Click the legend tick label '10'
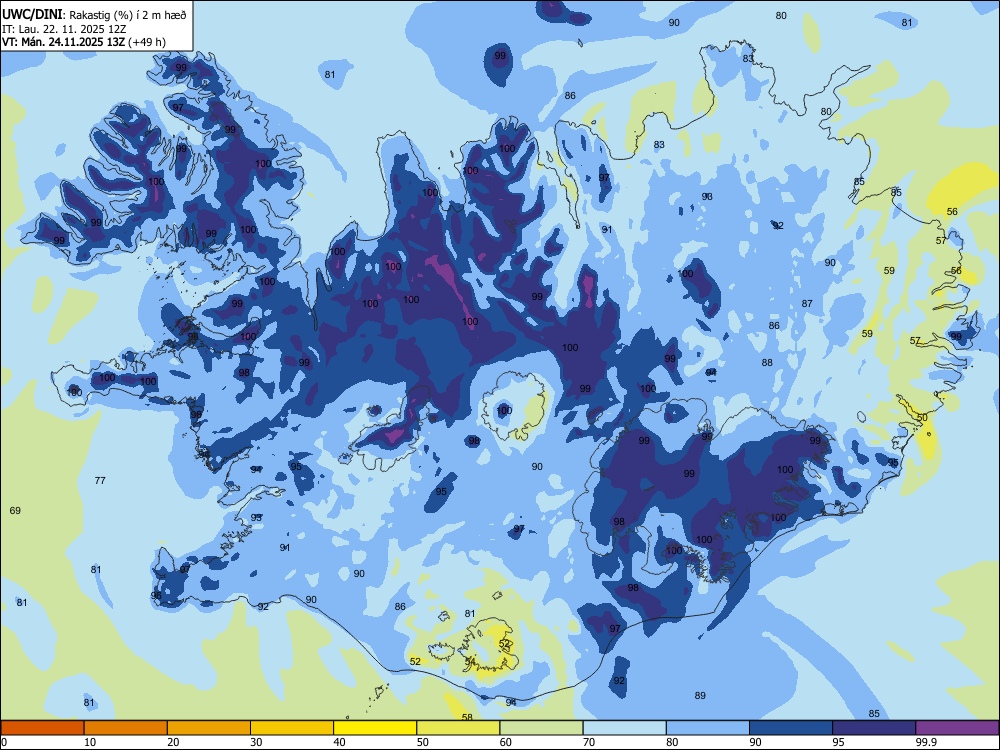 [90, 742]
